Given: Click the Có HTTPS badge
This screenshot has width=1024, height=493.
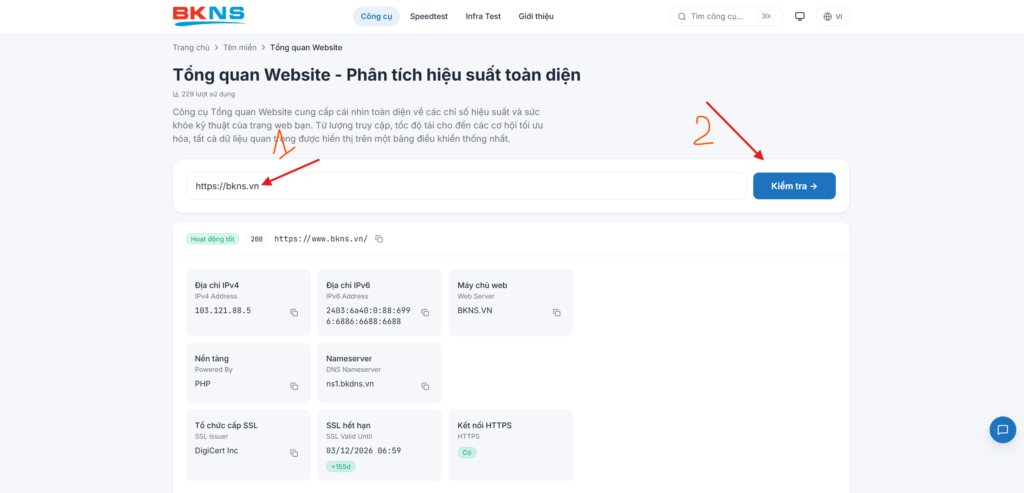Looking at the screenshot, I should pyautogui.click(x=467, y=453).
